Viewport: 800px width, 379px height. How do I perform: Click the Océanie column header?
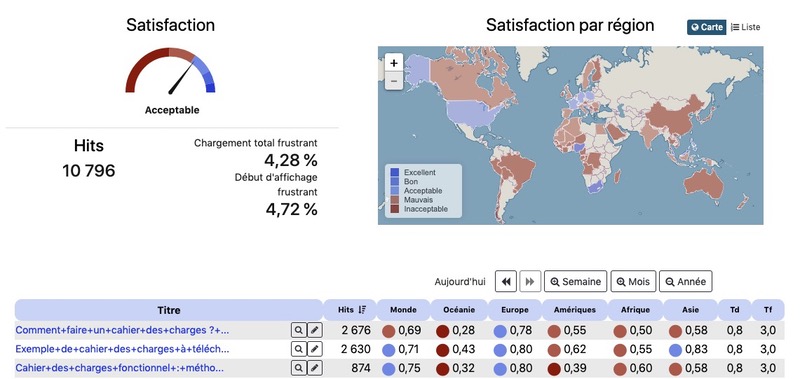459,310
